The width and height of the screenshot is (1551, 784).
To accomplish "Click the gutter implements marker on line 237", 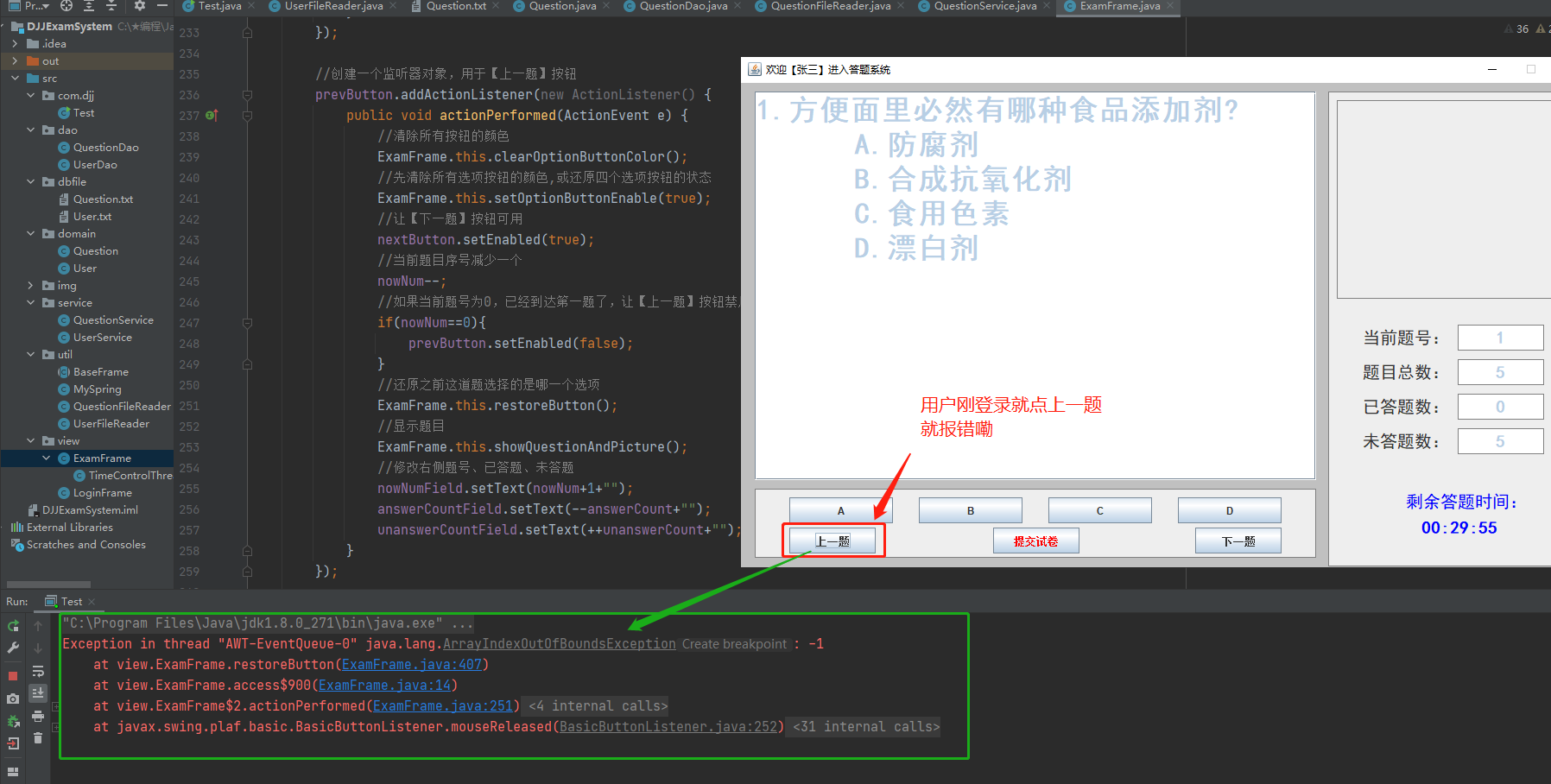I will 212,116.
